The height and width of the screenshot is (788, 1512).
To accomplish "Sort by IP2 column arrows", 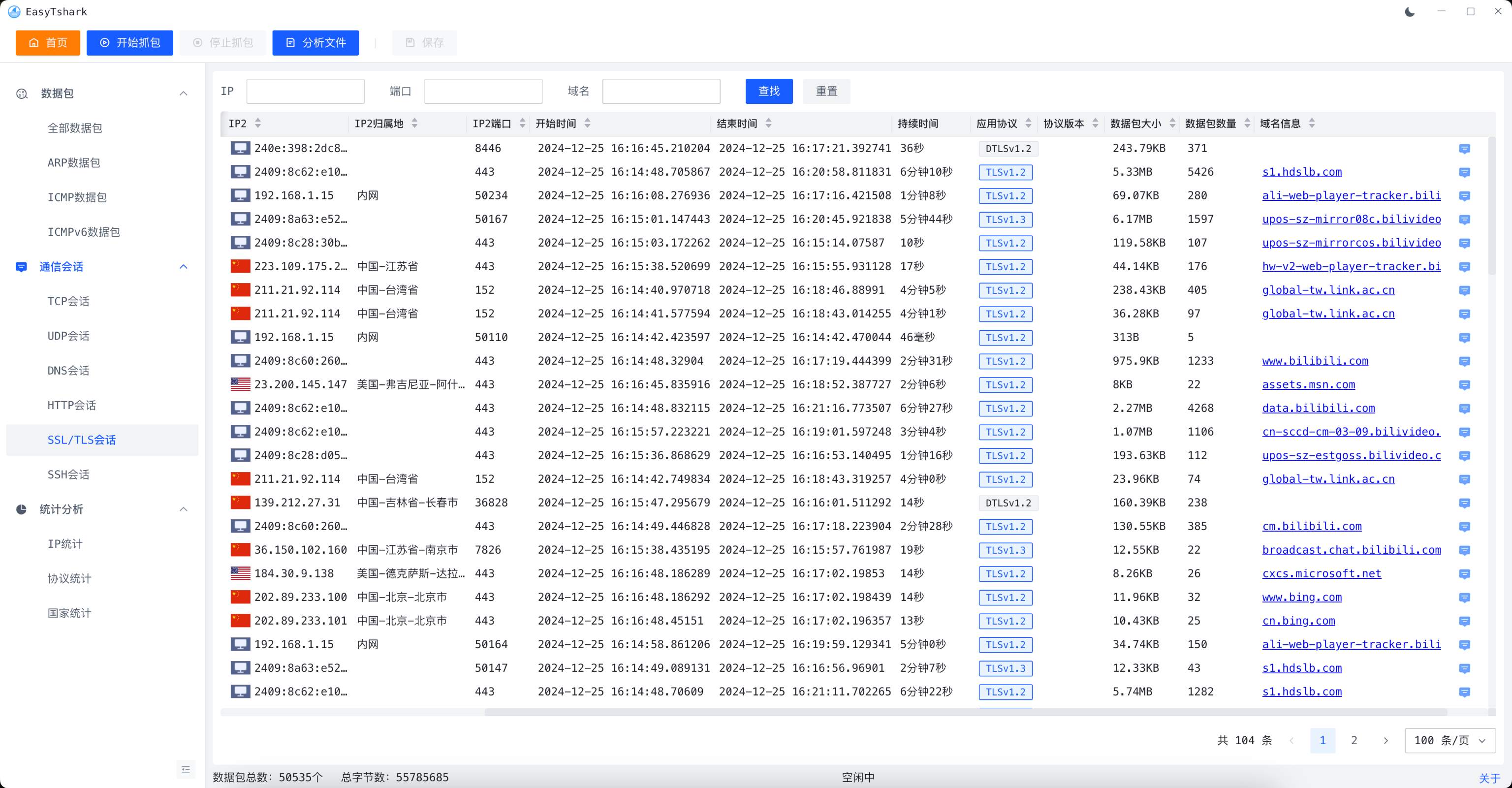I will (258, 123).
